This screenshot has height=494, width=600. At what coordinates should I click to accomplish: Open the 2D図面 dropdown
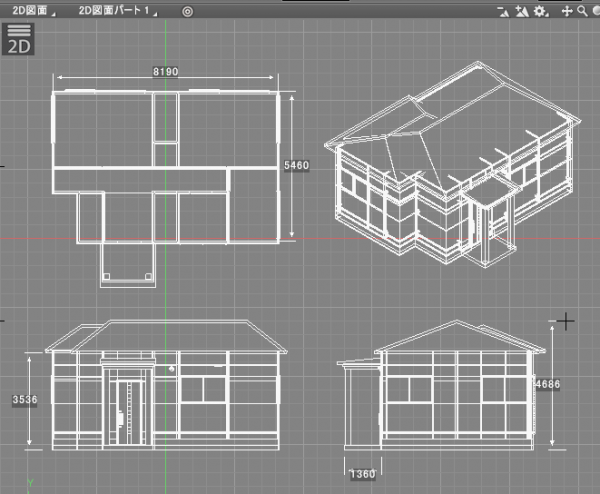30,11
